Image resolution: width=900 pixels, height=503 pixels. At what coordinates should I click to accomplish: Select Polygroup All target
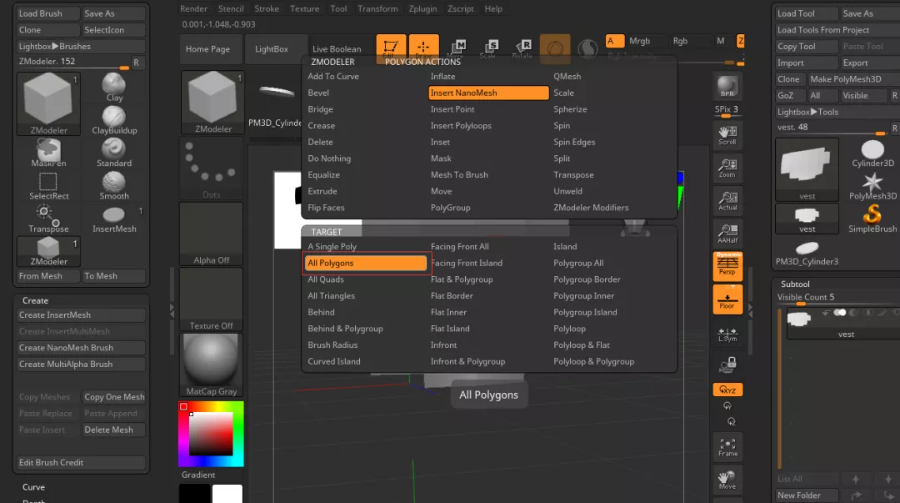pyautogui.click(x=578, y=263)
